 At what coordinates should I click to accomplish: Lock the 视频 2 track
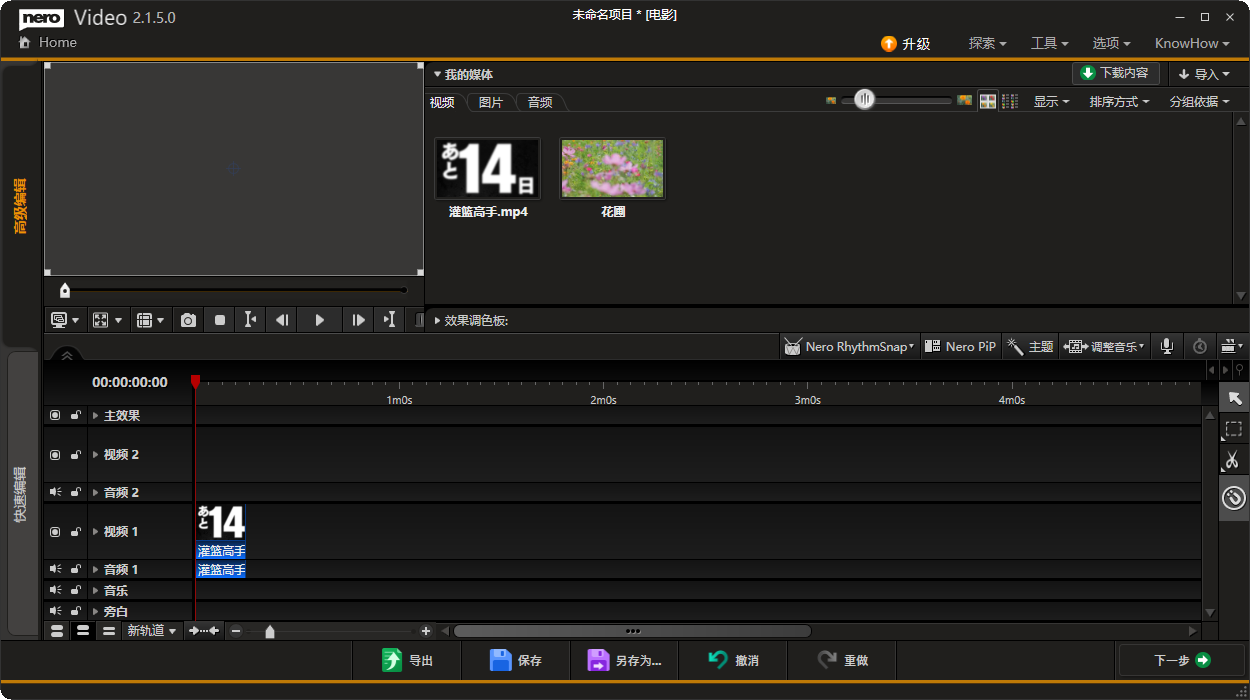pos(75,454)
